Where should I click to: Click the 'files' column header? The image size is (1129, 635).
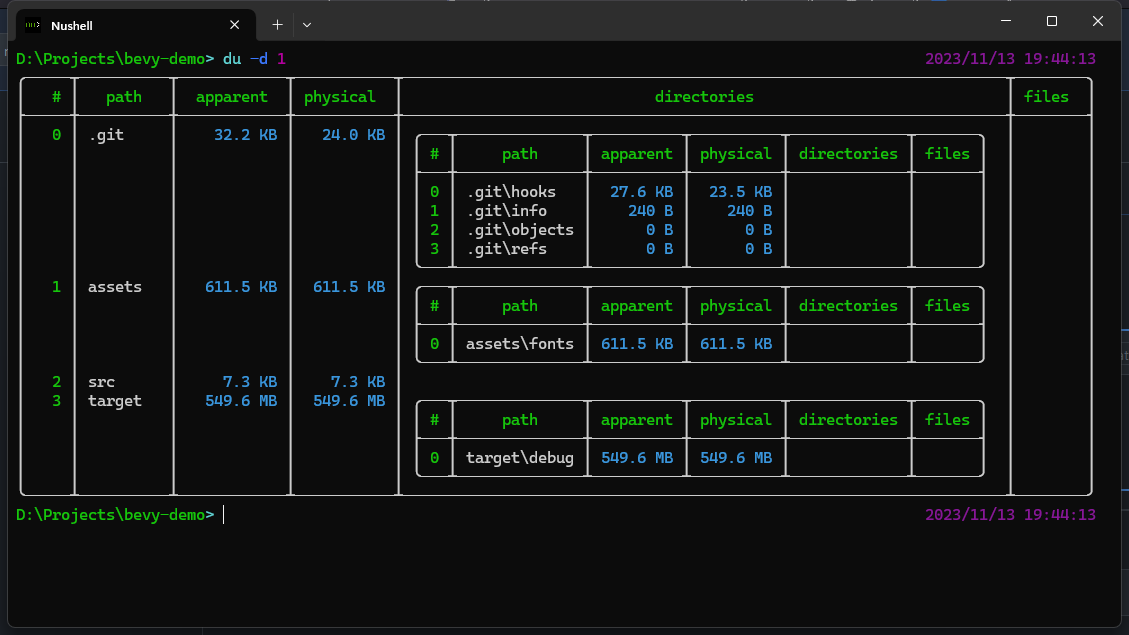tap(1046, 96)
